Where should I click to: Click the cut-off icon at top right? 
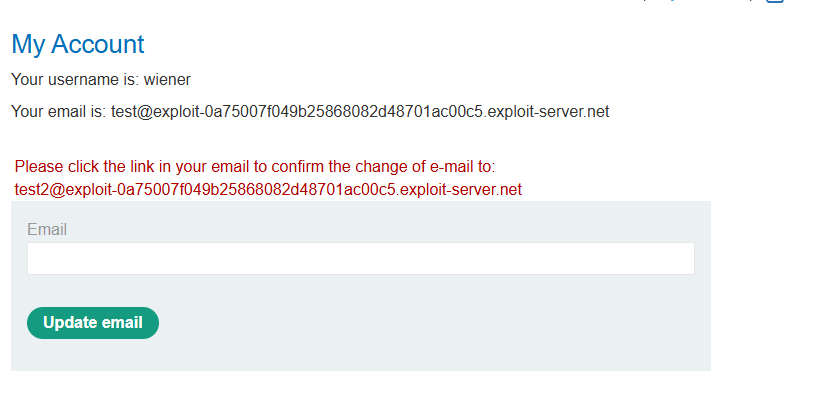[774, 2]
